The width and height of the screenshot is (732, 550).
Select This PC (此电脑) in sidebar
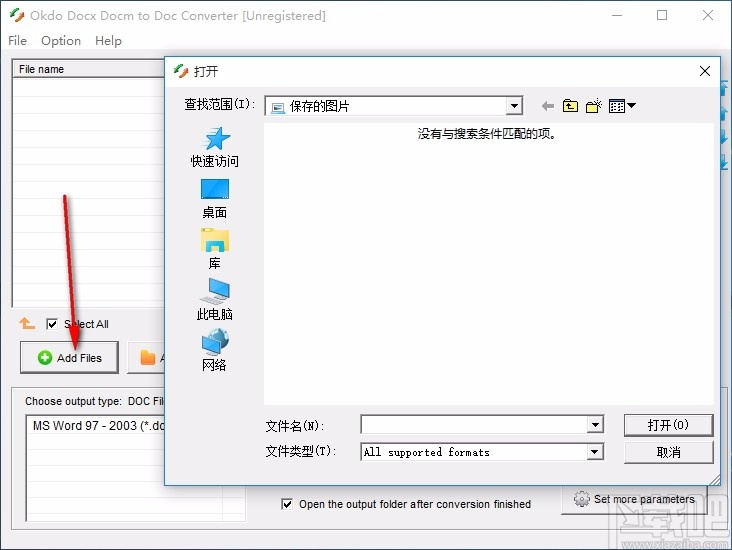pyautogui.click(x=215, y=300)
